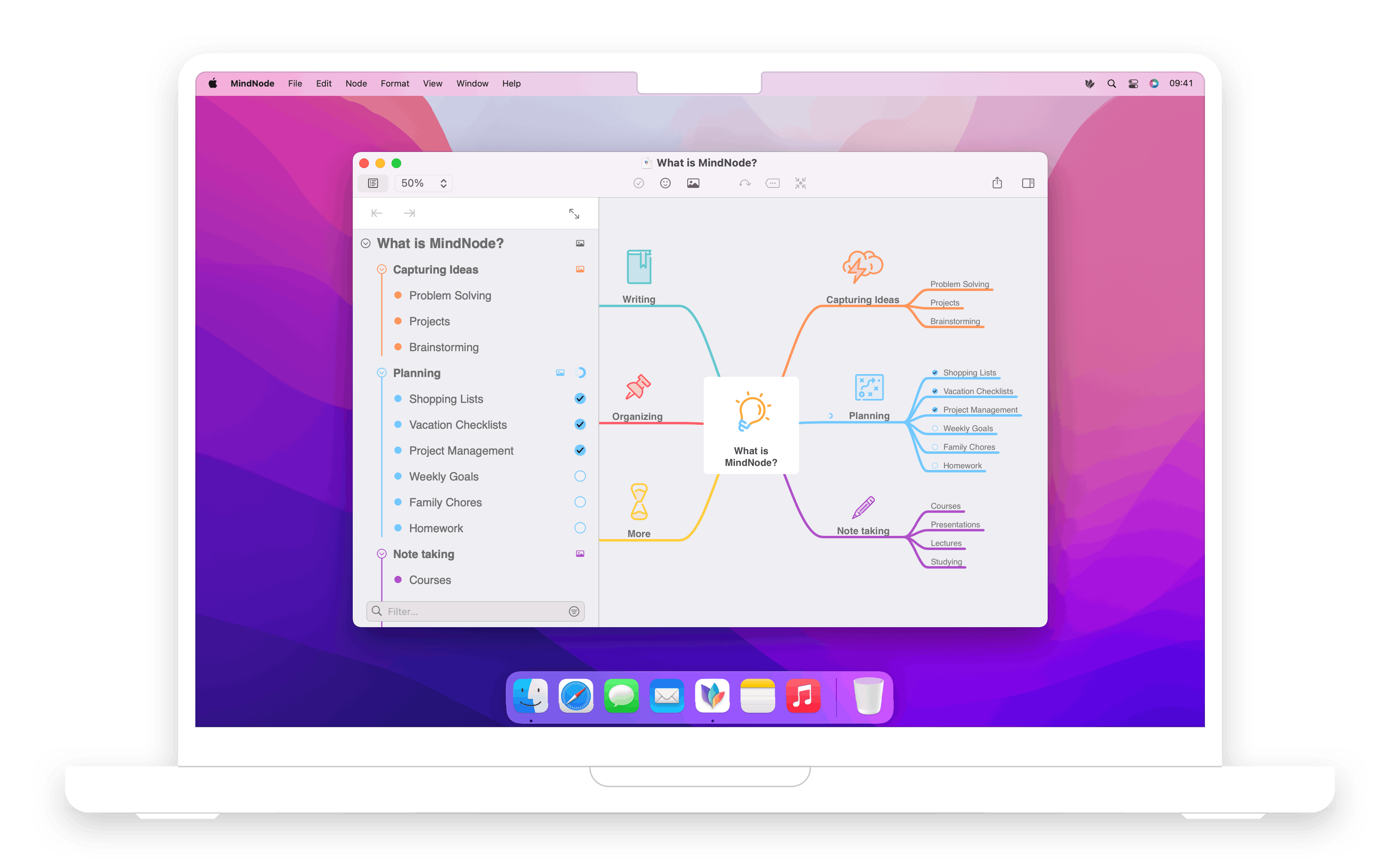This screenshot has width=1400, height=866.
Task: Check the Homework task in outline
Action: click(579, 528)
